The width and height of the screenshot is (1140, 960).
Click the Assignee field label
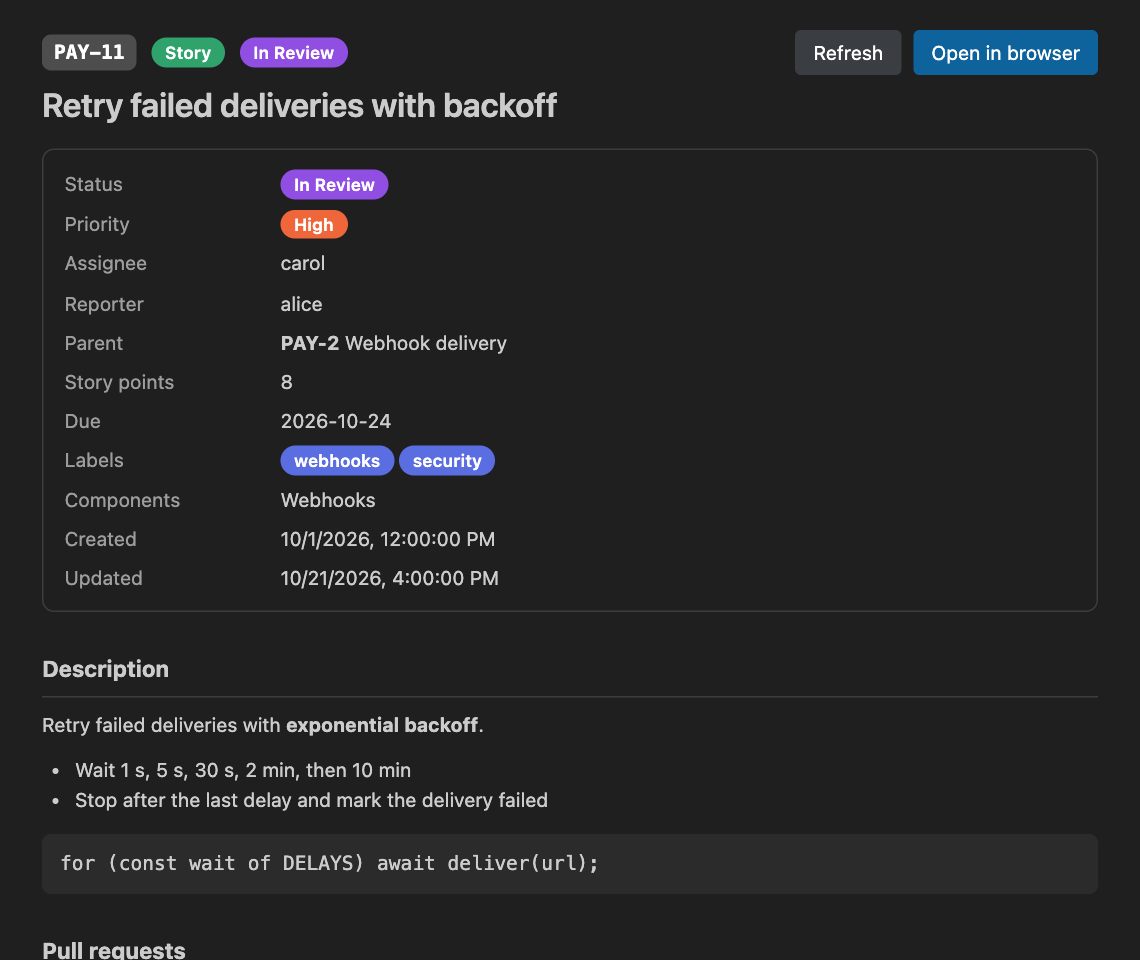point(105,263)
